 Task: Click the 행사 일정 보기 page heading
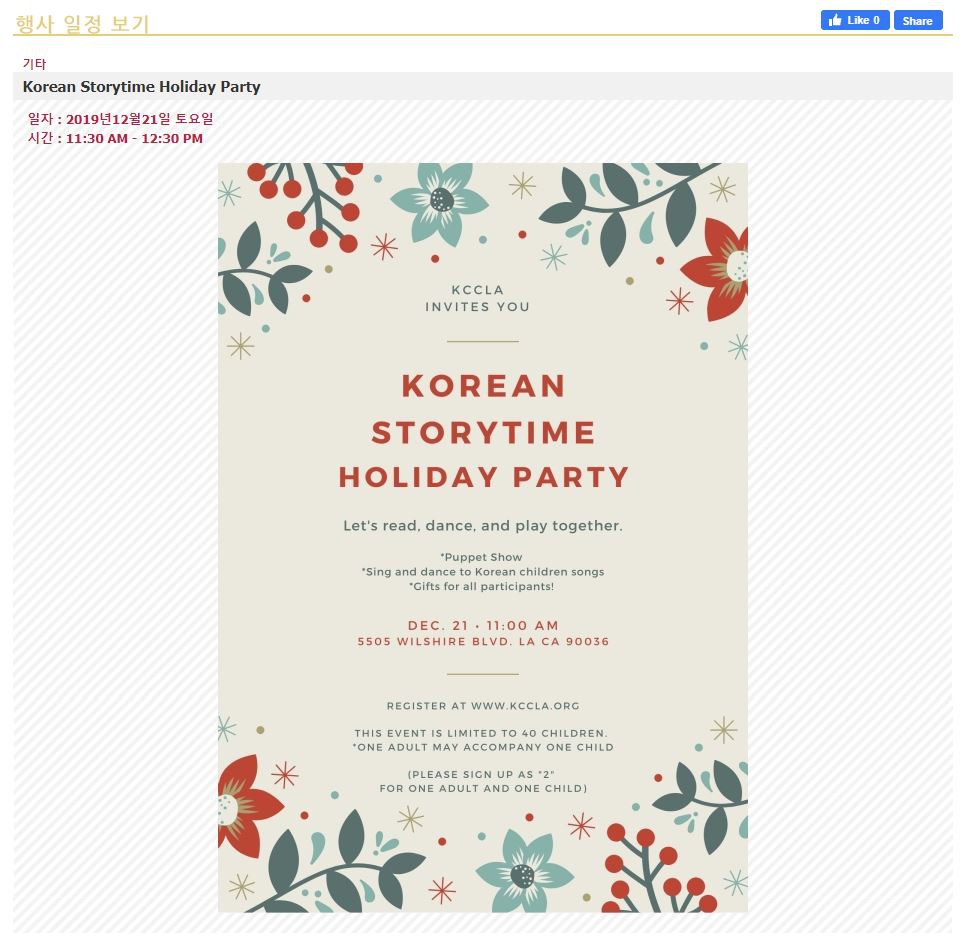(82, 24)
